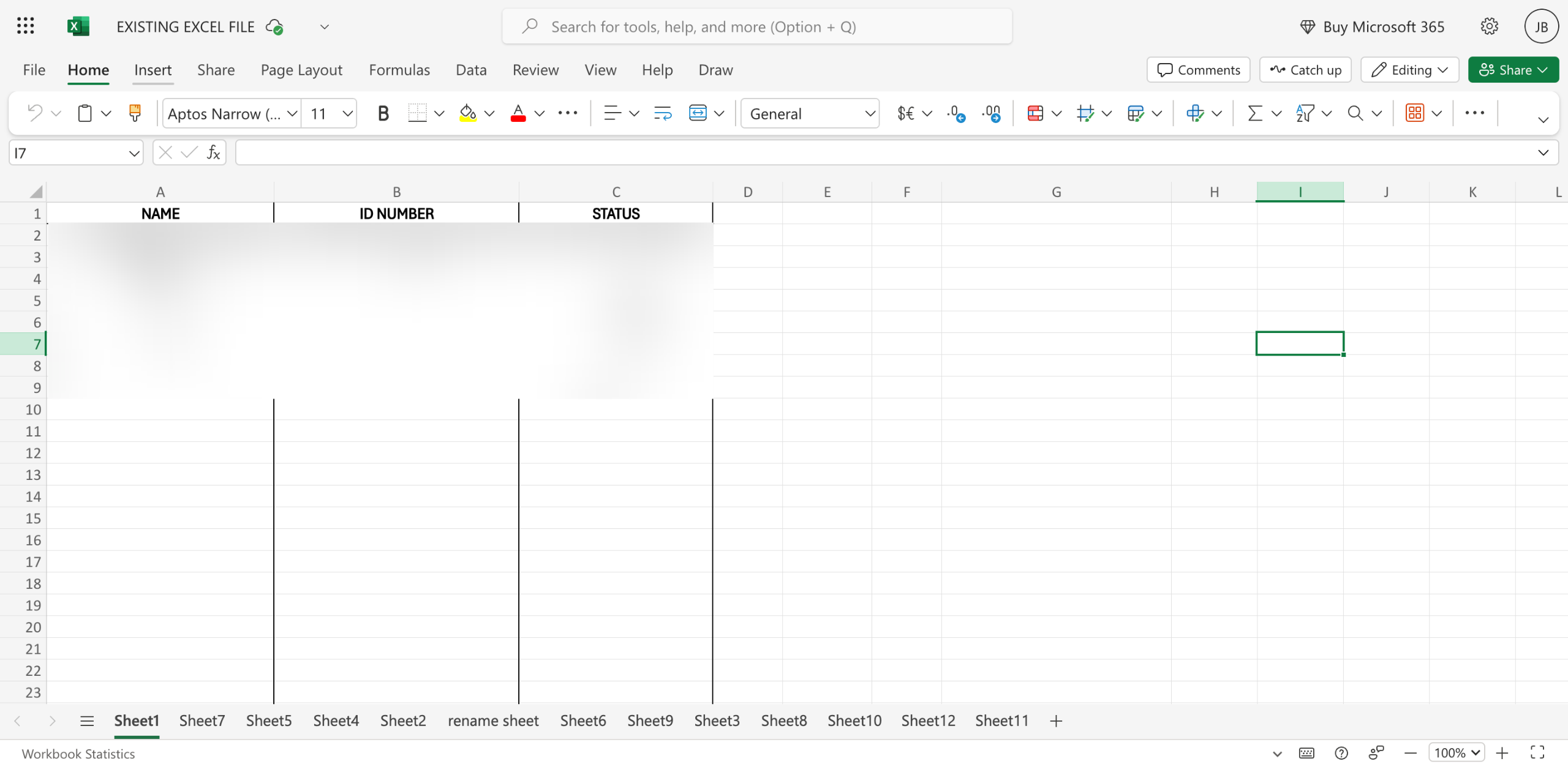Click in the search tools box
Screen dimensions: 1568x764
(x=756, y=27)
